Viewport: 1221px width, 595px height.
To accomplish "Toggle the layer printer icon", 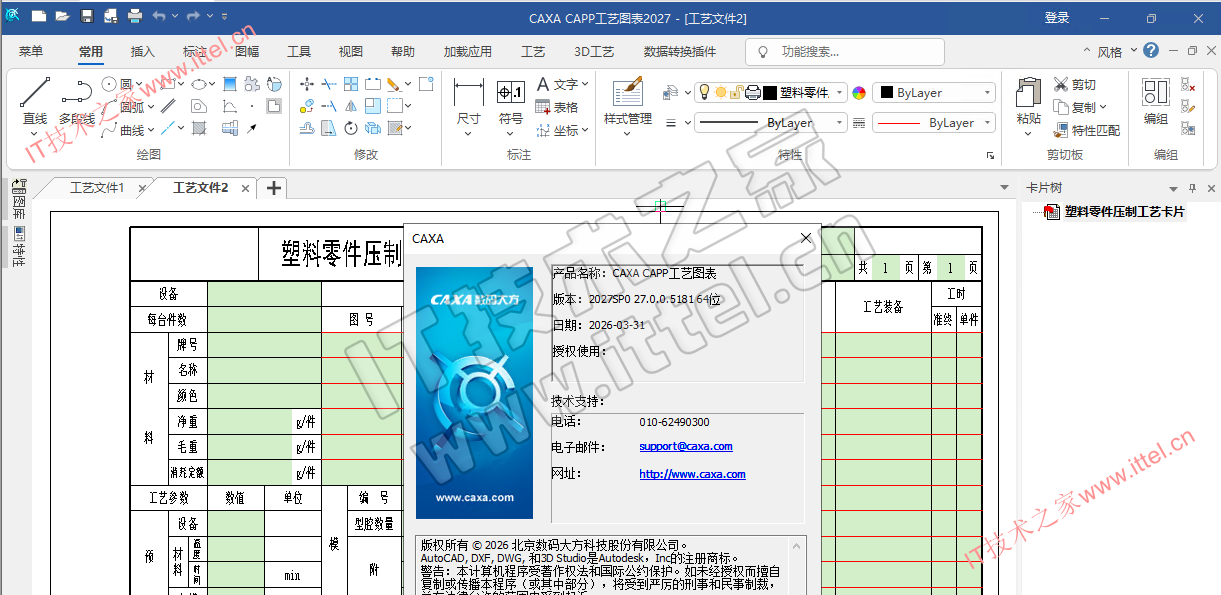I will 753,93.
